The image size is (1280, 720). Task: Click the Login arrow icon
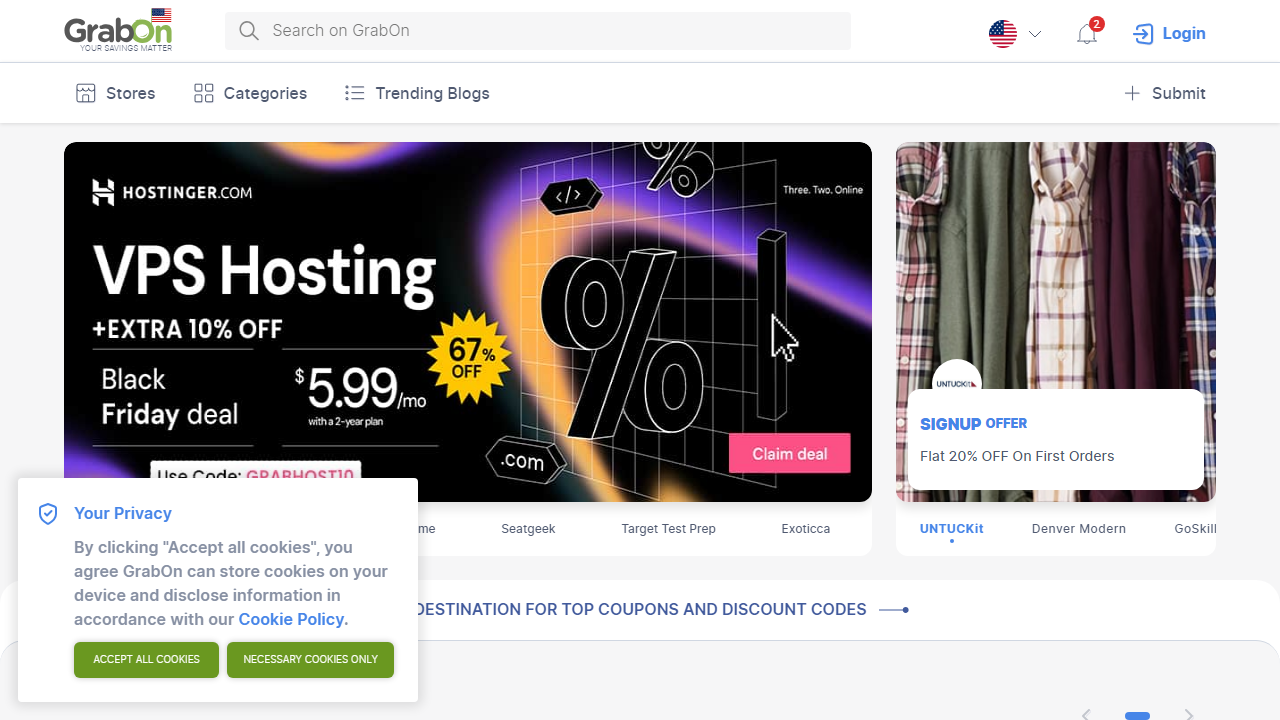click(x=1143, y=34)
